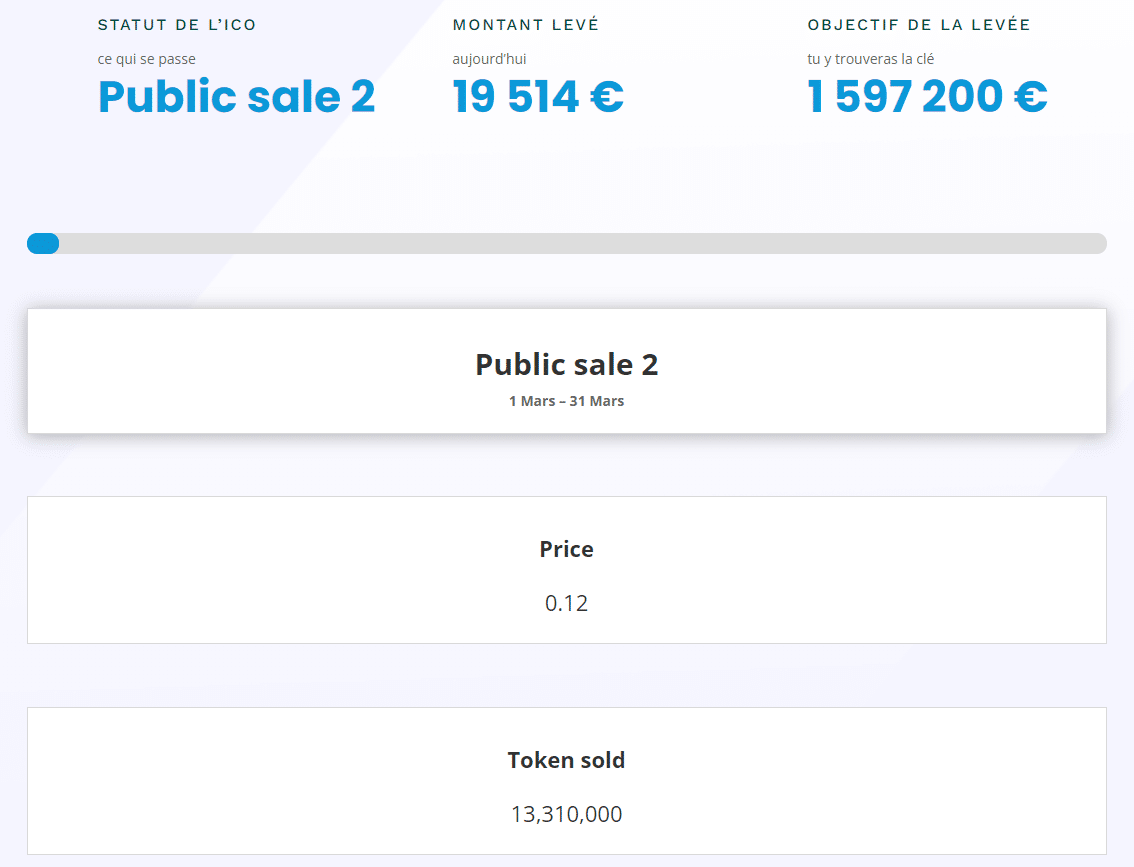
Task: Click the 'MONTANT LEVÉ' label
Action: (526, 25)
